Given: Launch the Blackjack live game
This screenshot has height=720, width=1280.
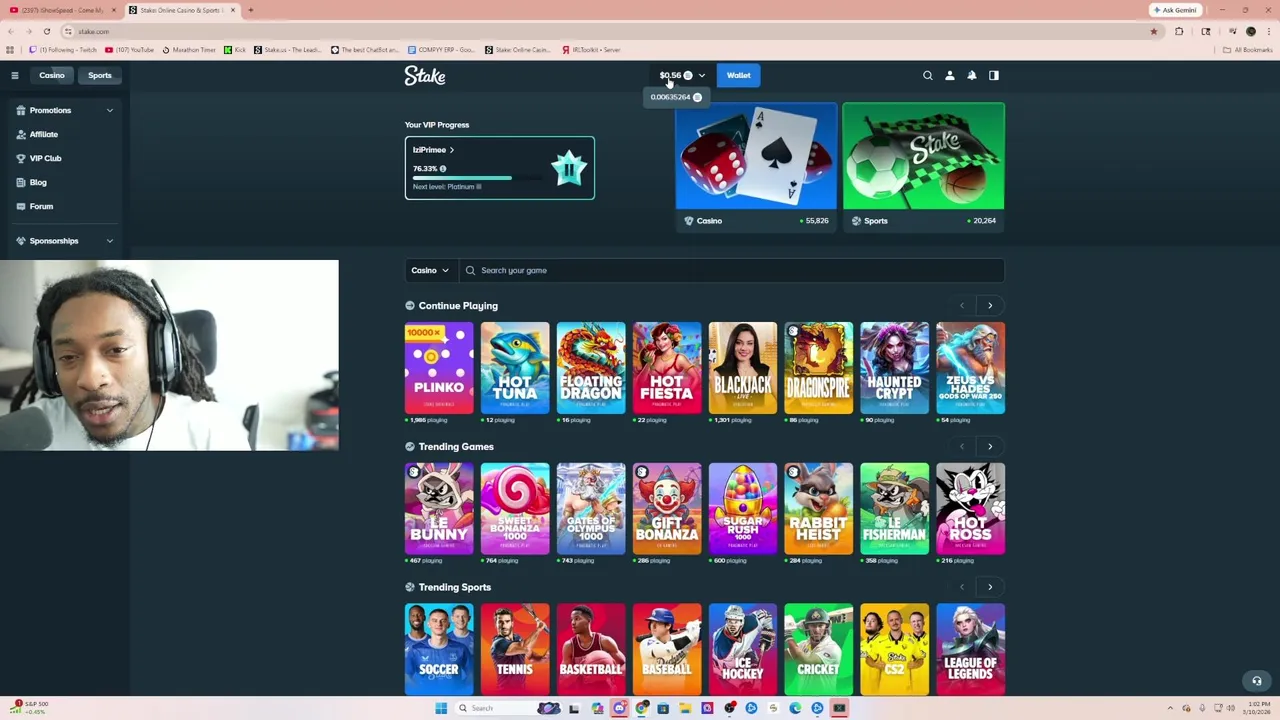Looking at the screenshot, I should point(743,368).
